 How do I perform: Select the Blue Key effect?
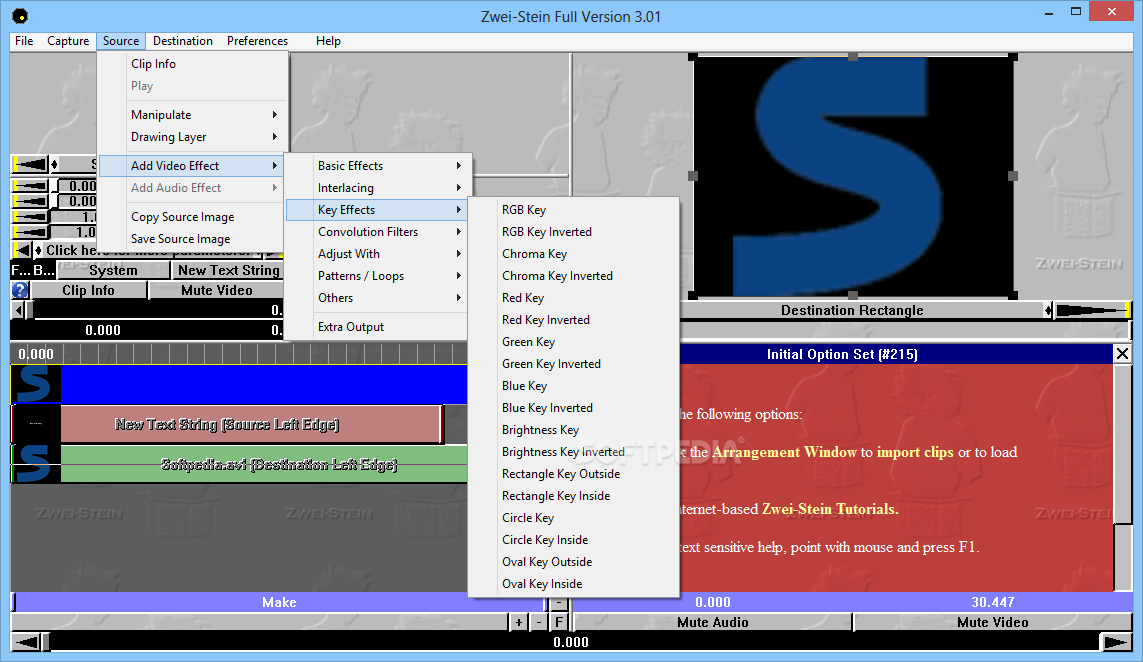pos(574,386)
